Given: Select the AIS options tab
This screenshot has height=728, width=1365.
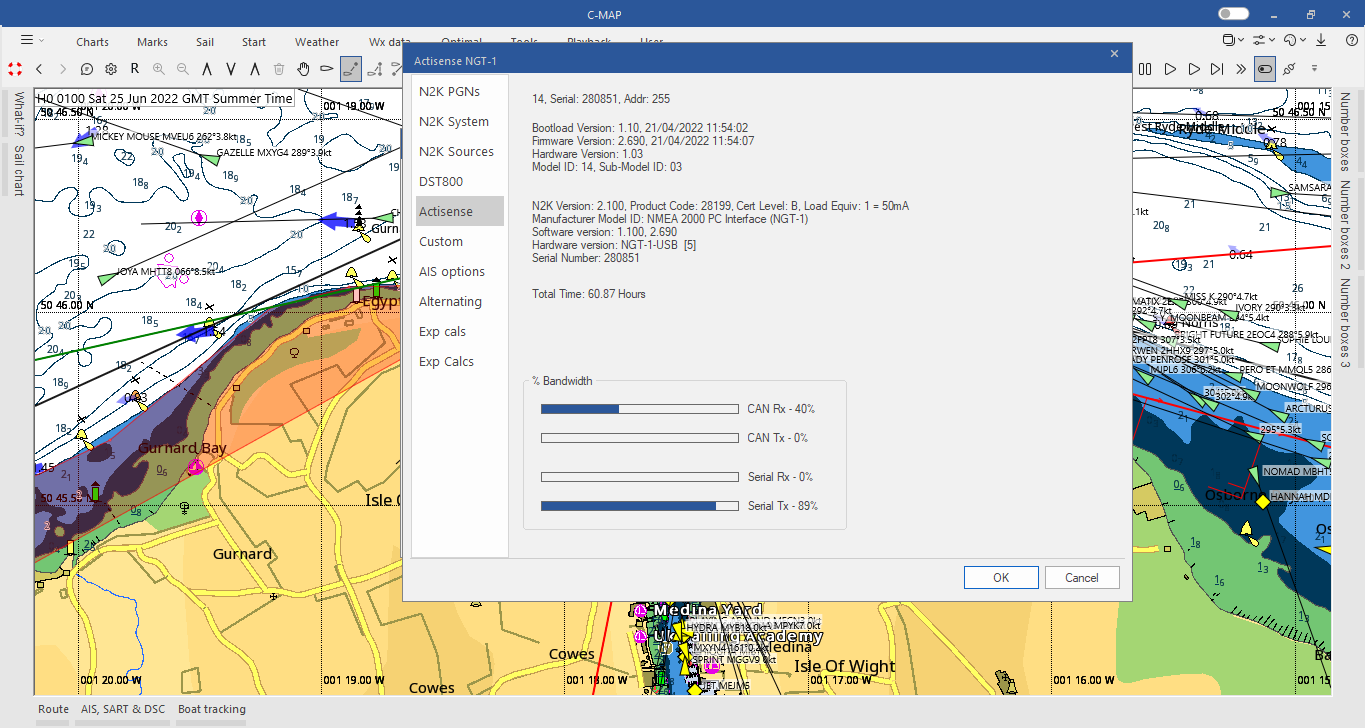Looking at the screenshot, I should tap(460, 271).
